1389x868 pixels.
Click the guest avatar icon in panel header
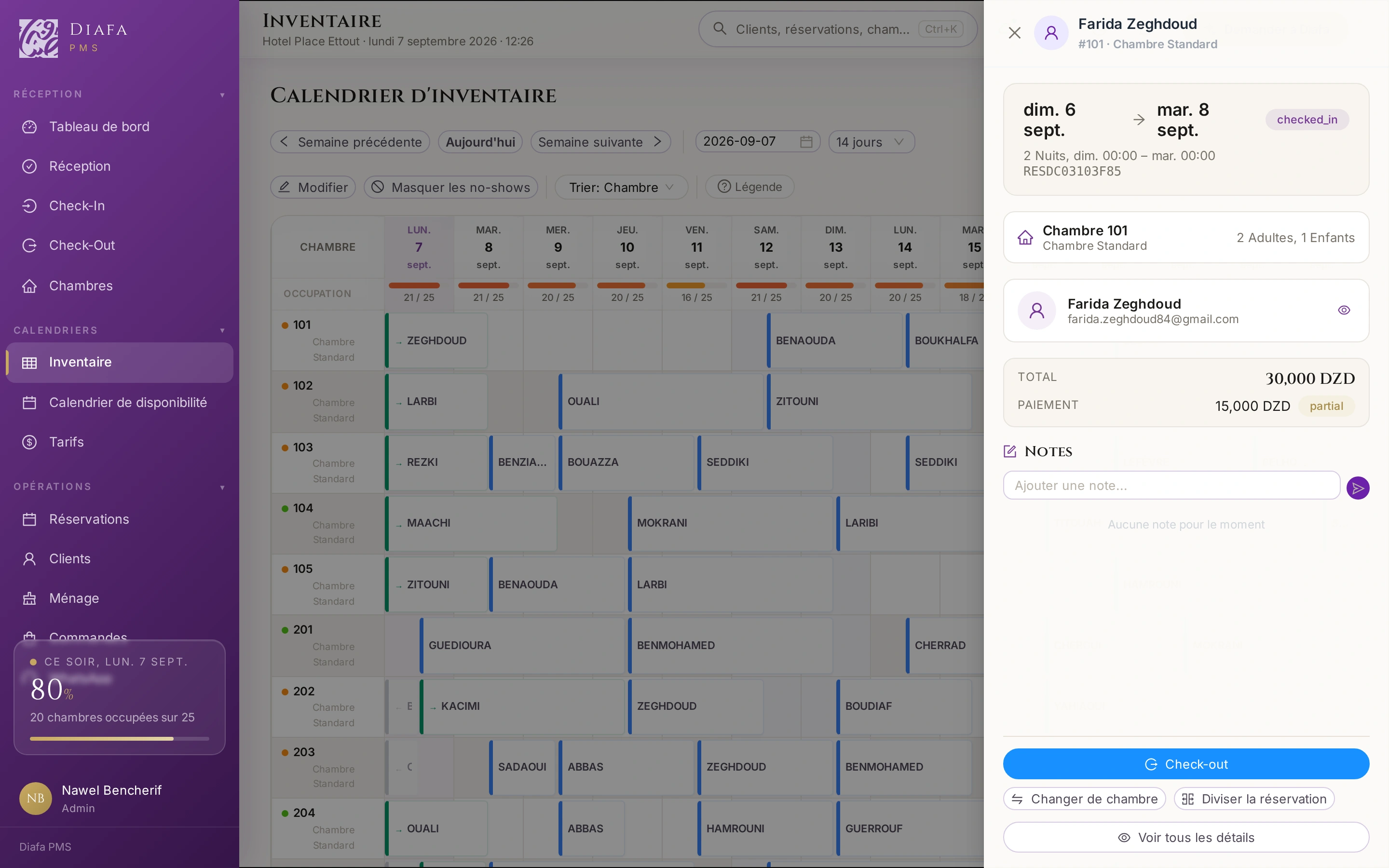pos(1051,33)
